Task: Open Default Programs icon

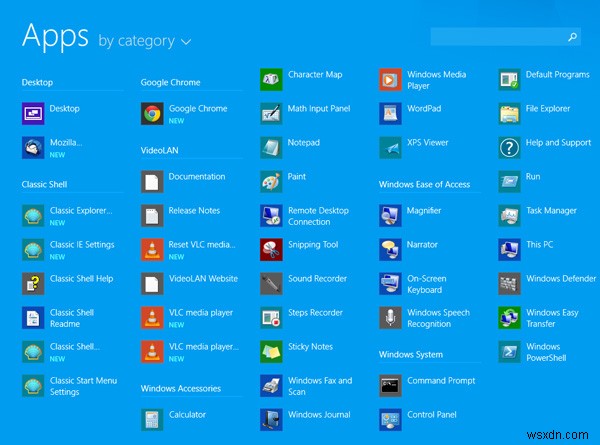Action: pyautogui.click(x=509, y=80)
